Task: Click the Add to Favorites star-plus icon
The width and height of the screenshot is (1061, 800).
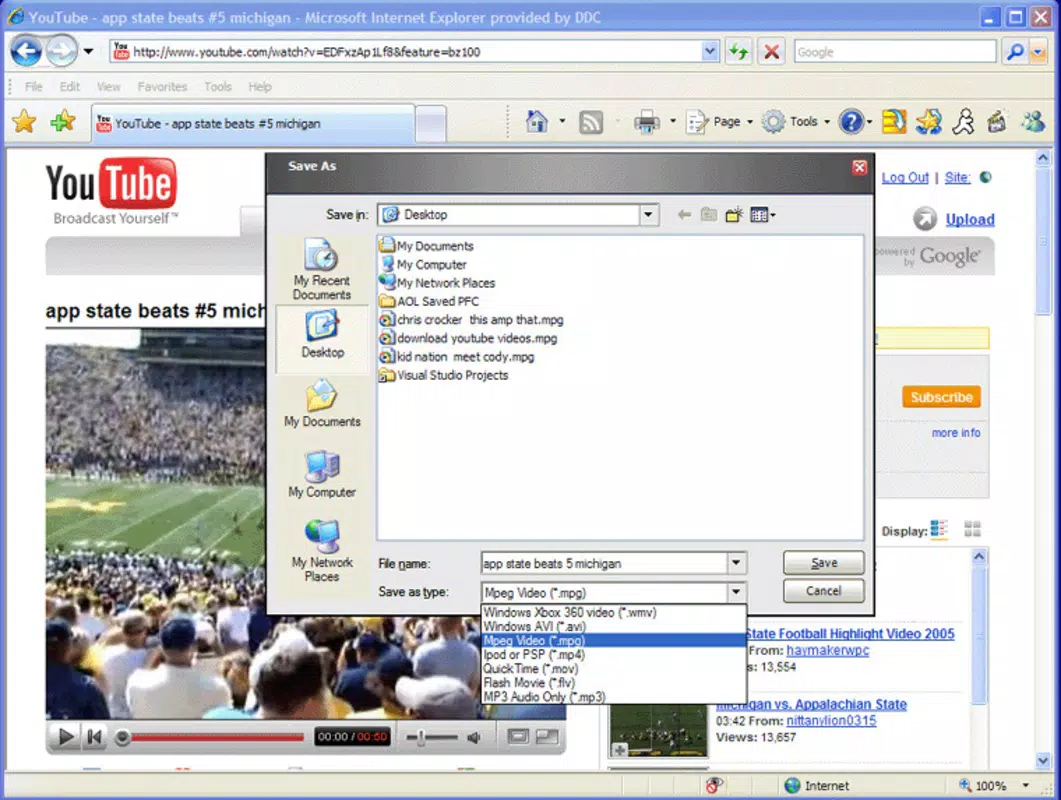Action: 63,122
